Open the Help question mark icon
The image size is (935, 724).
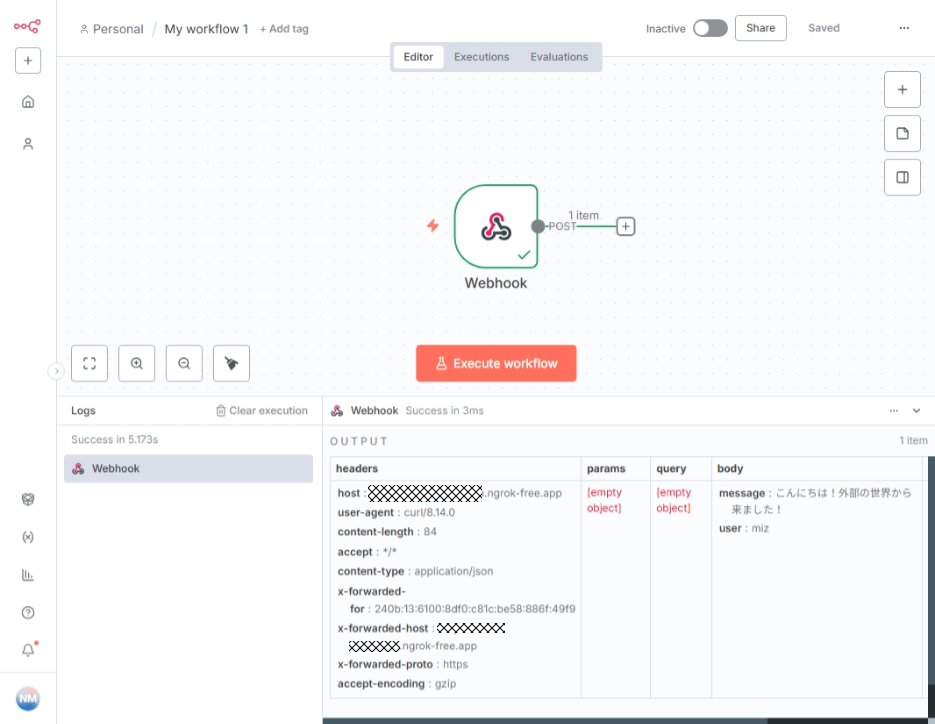(28, 612)
